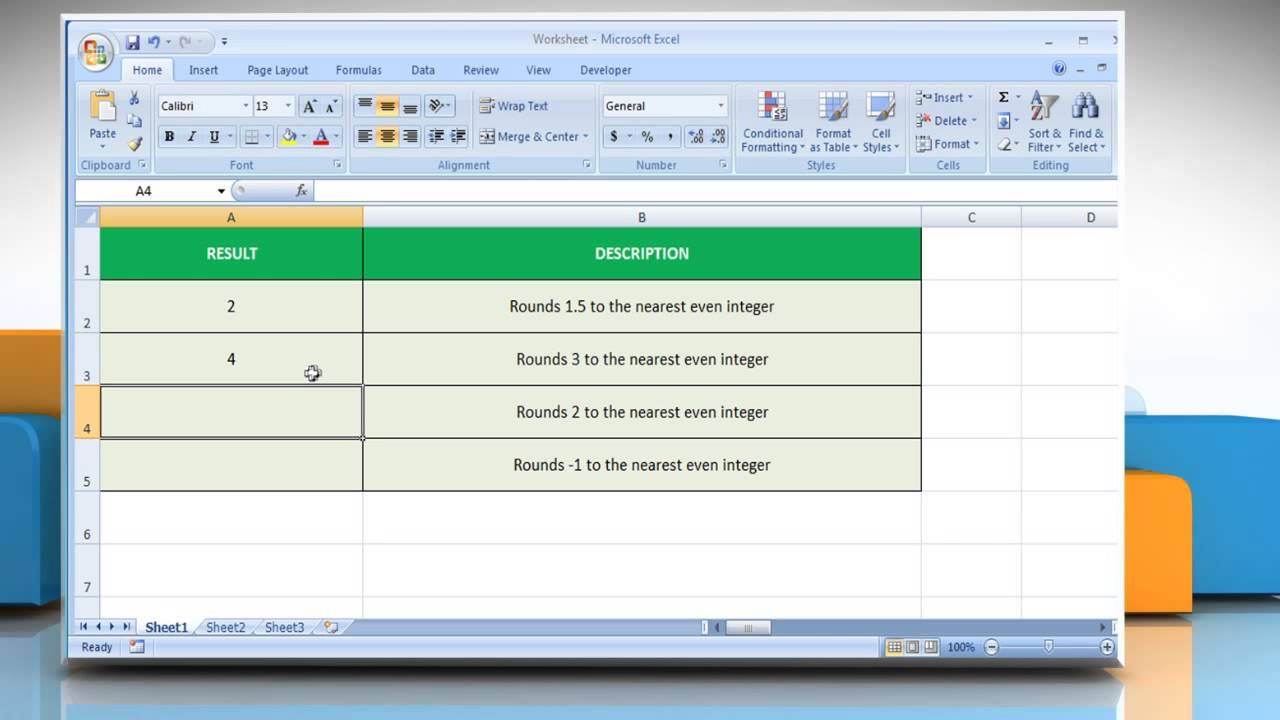Click the Increase Decimal icon
The height and width of the screenshot is (720, 1280).
696,137
